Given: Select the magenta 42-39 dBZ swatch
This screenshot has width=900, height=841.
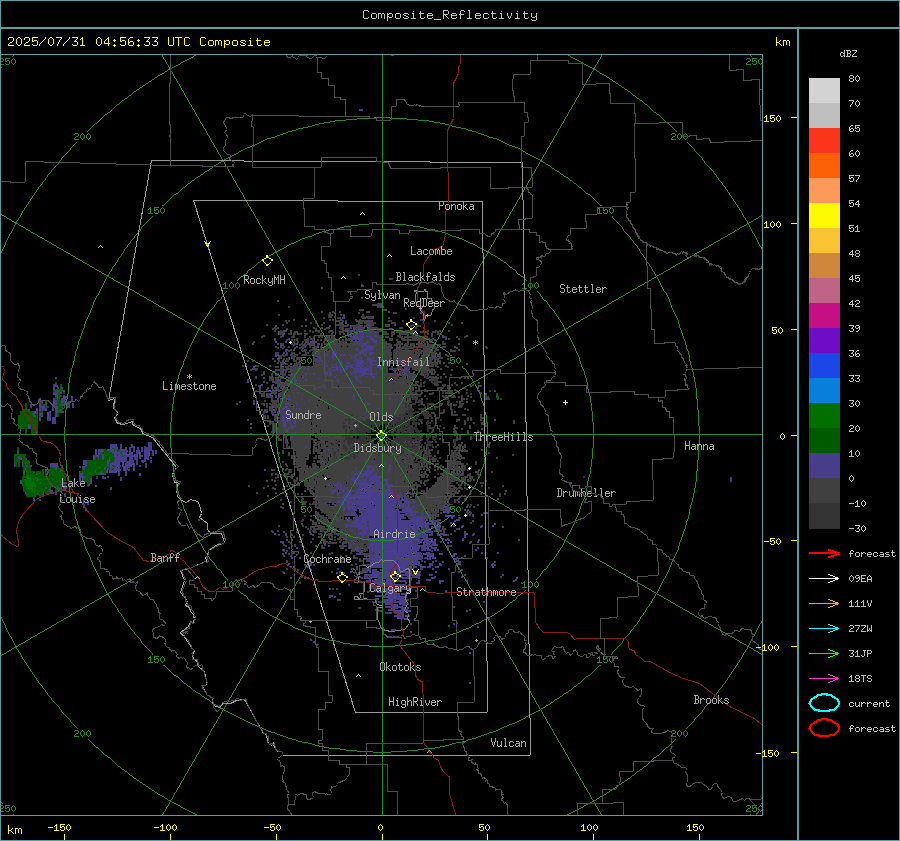Looking at the screenshot, I should [x=824, y=316].
